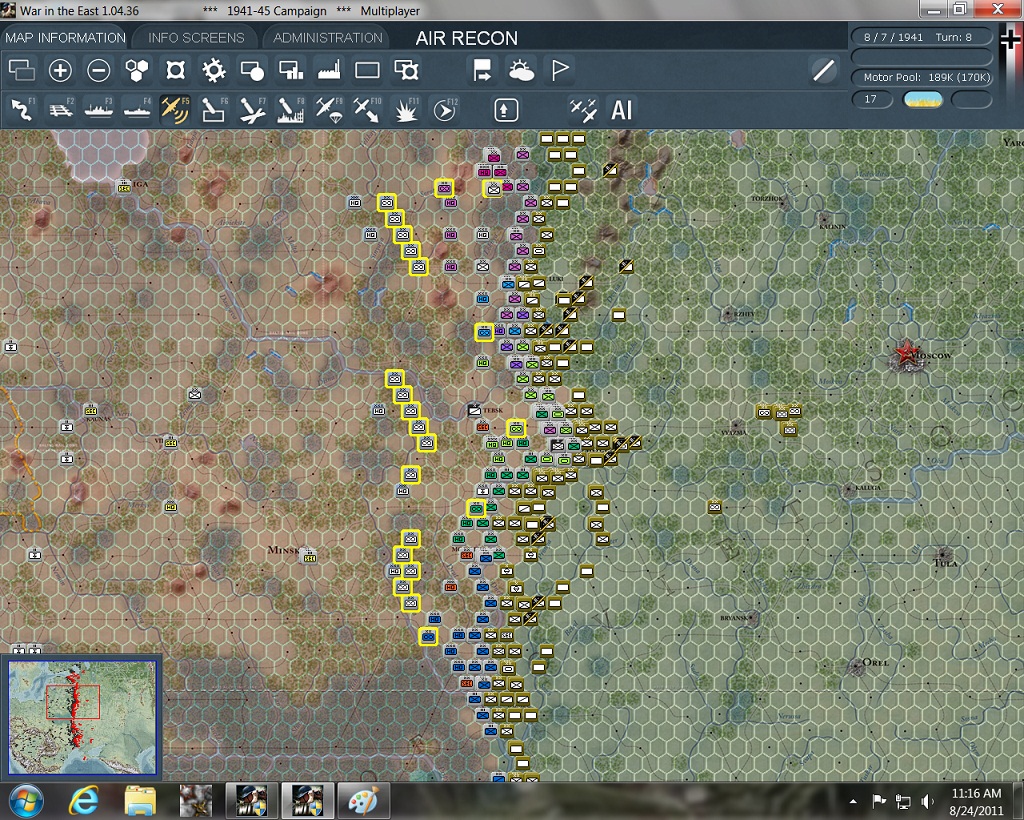Click the date and Turn 8 display
Screen dimensions: 1024x820
922,37
